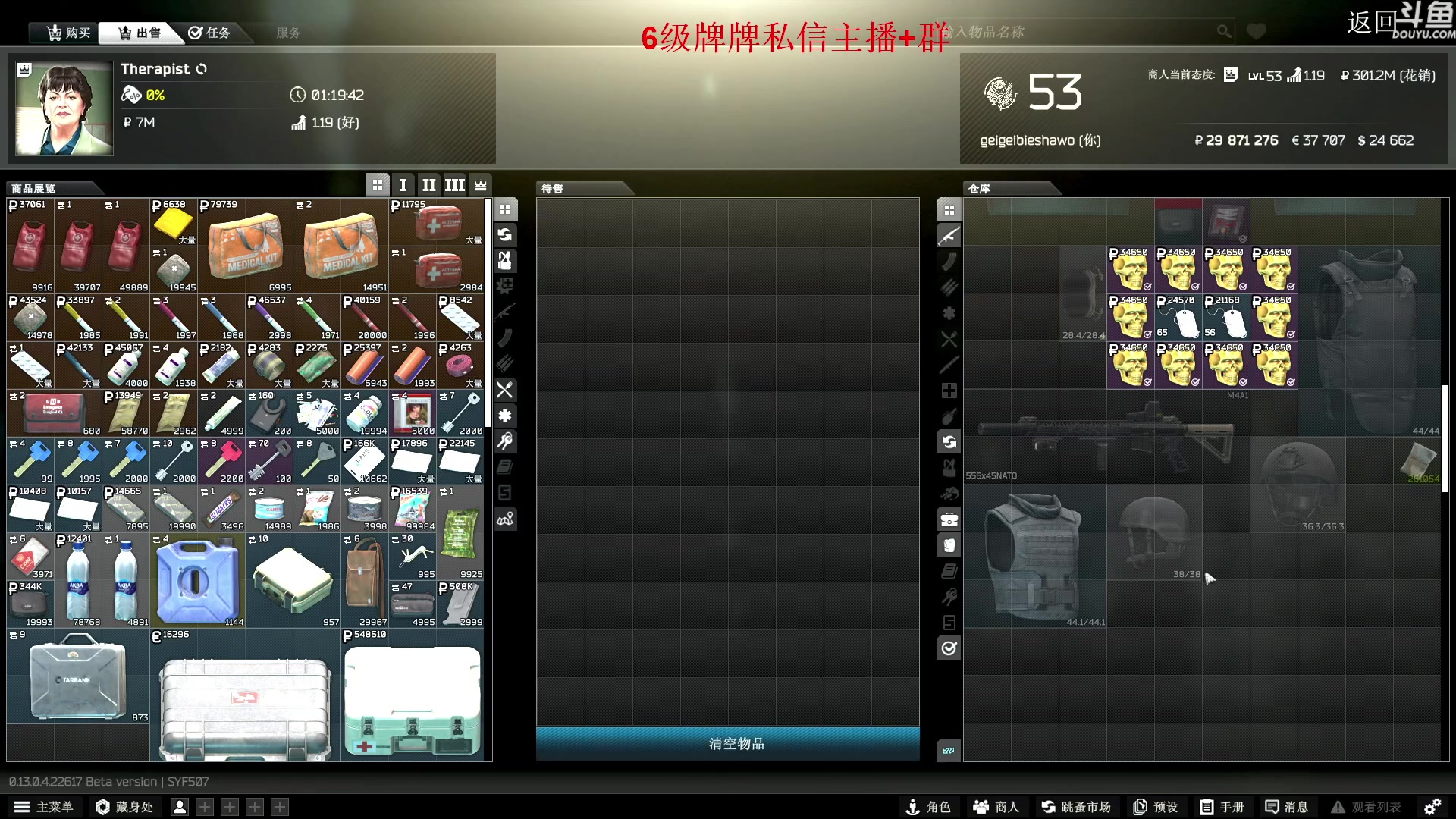1456x819 pixels.
Task: Show all categories in stash
Action: click(x=949, y=210)
